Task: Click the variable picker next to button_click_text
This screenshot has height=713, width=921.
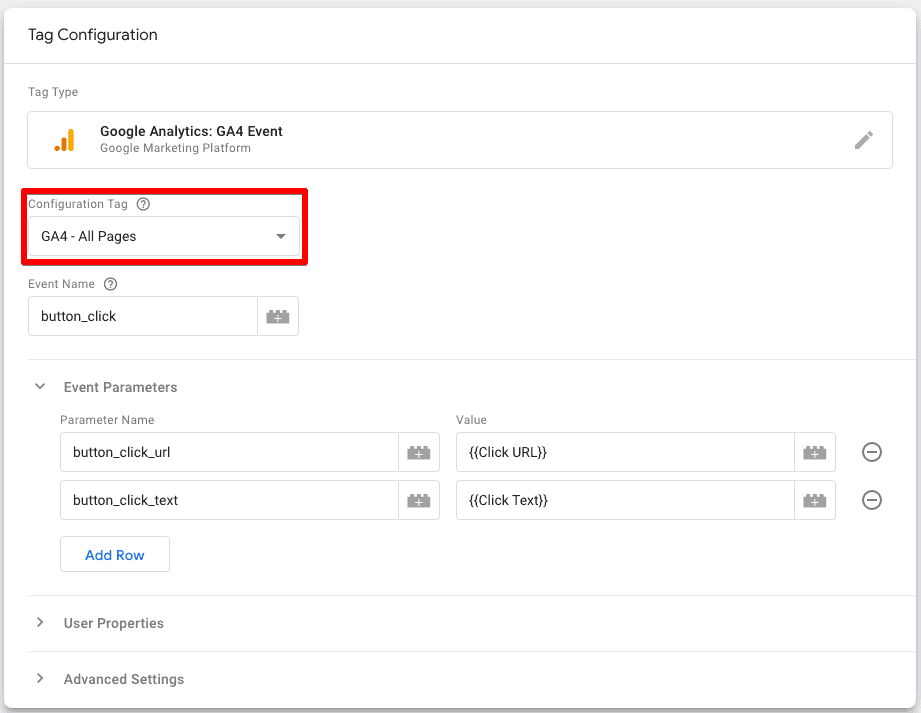Action: 419,500
